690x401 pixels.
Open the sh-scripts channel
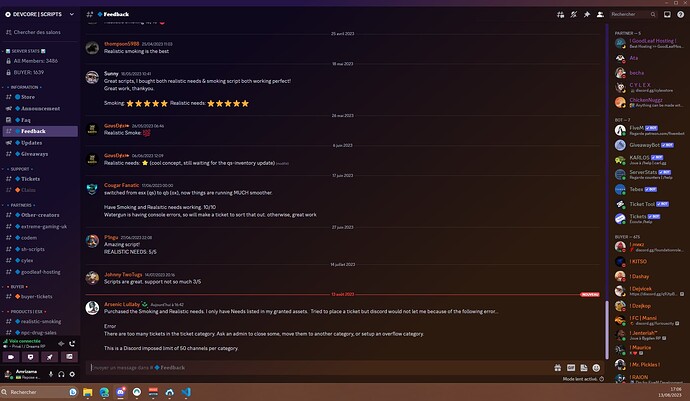[40, 249]
